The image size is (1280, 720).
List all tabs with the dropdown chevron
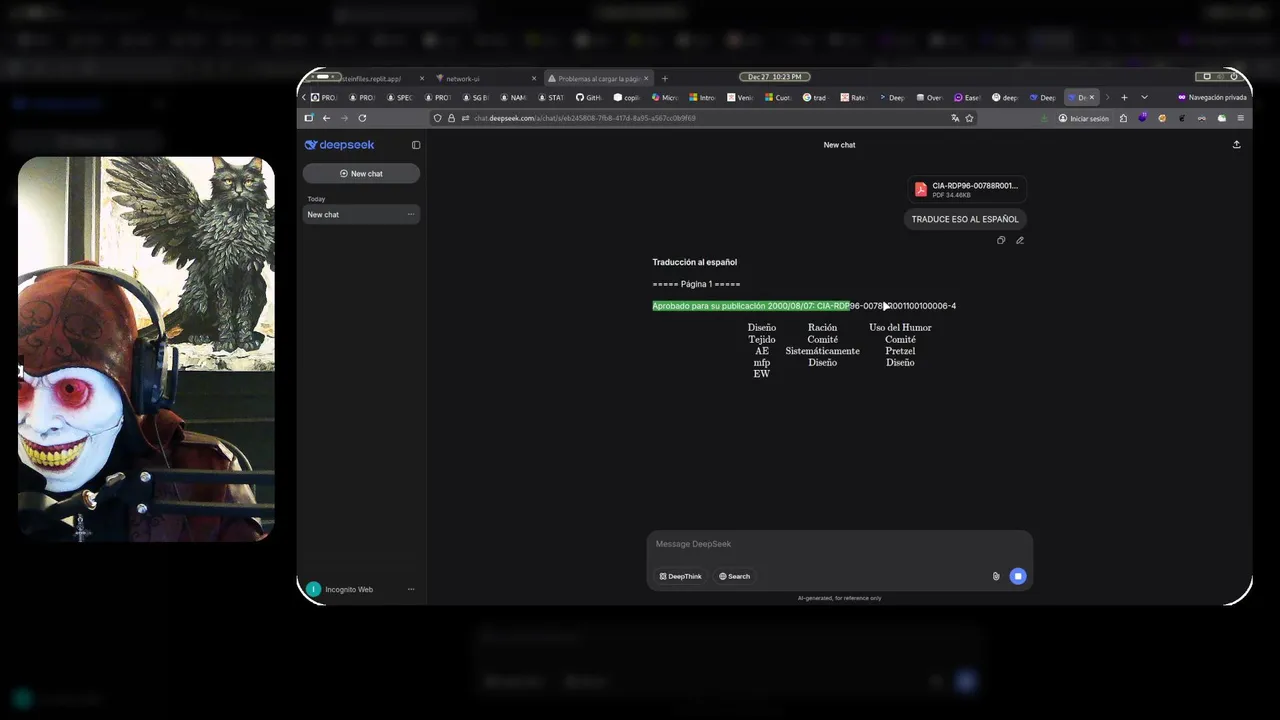pos(1144,98)
